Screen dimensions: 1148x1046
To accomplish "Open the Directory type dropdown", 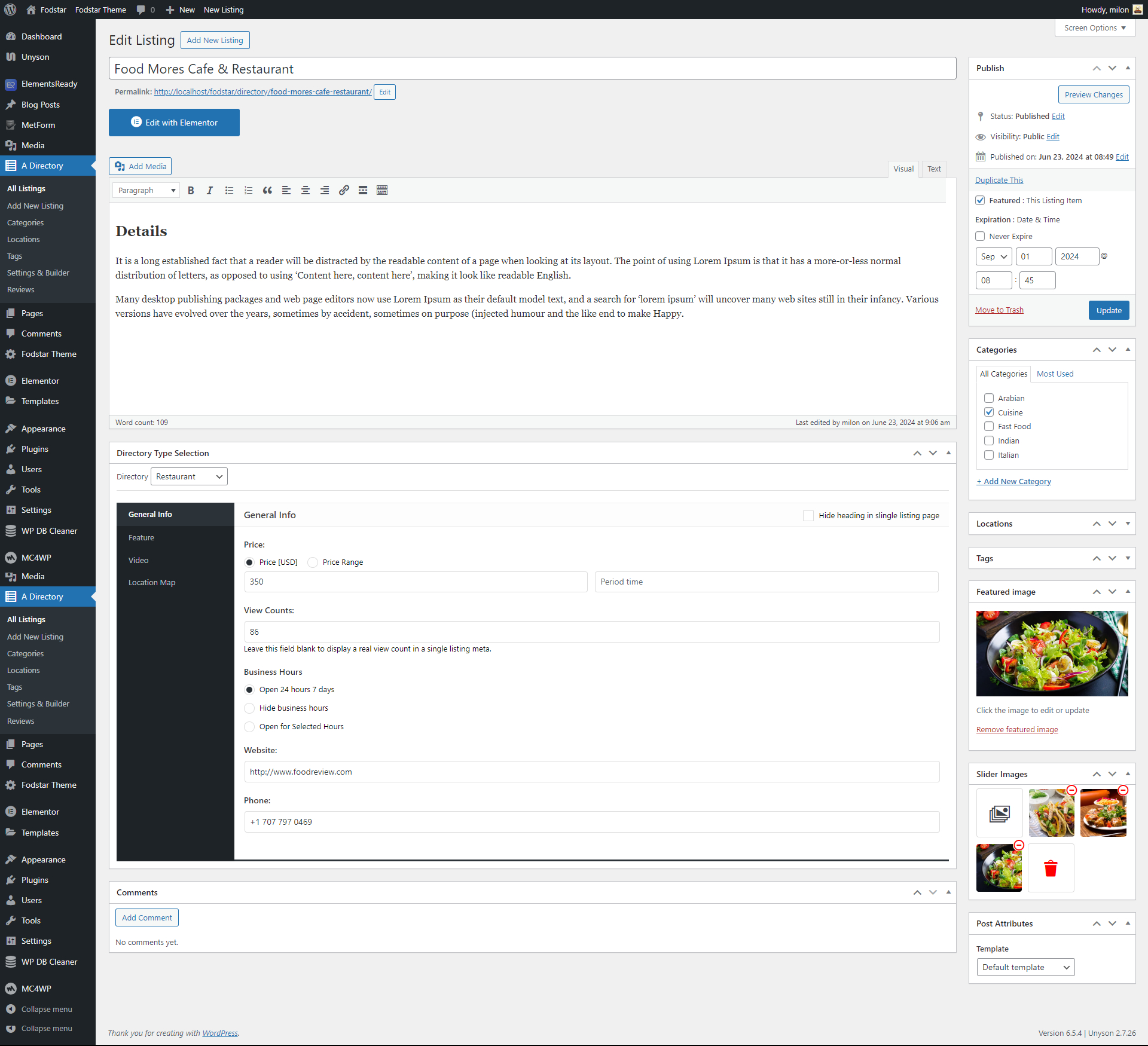I will pyautogui.click(x=188, y=476).
